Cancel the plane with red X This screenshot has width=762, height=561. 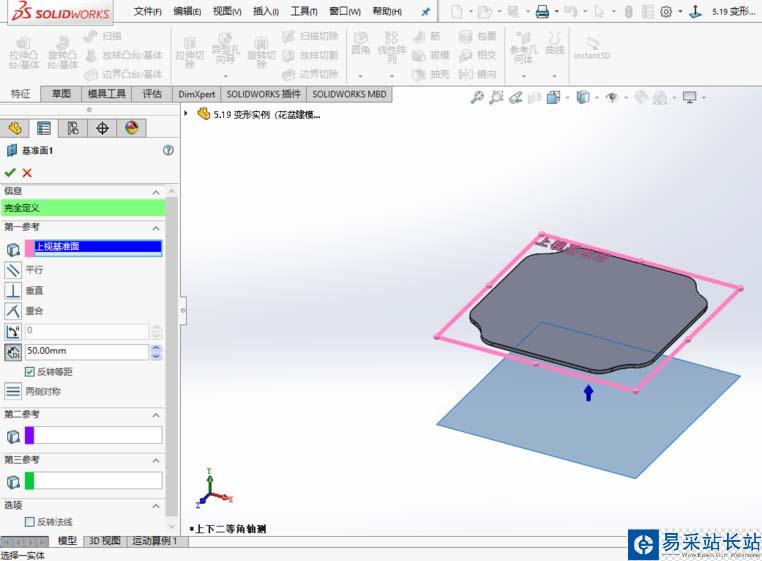tap(27, 173)
